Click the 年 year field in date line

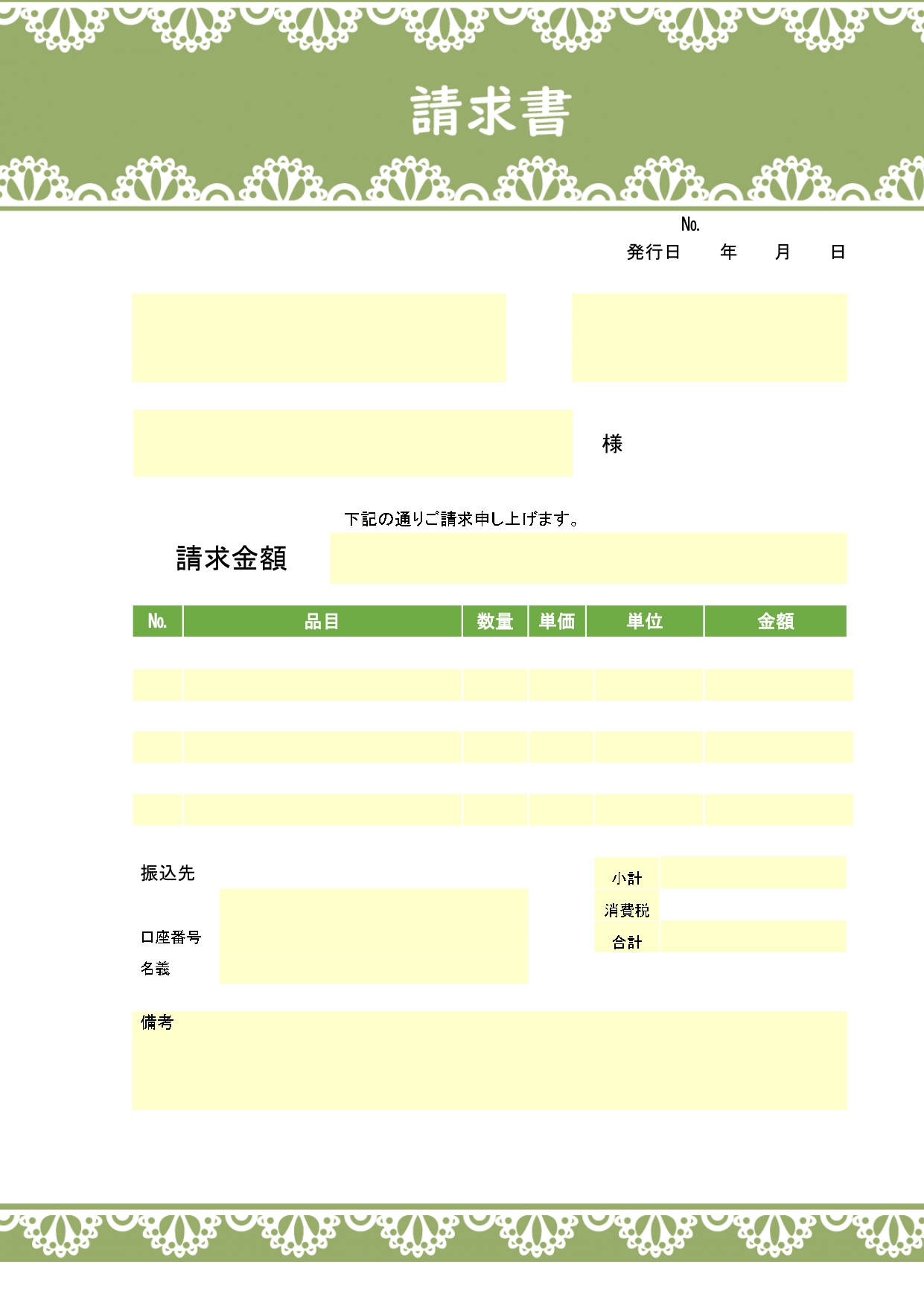[x=728, y=252]
